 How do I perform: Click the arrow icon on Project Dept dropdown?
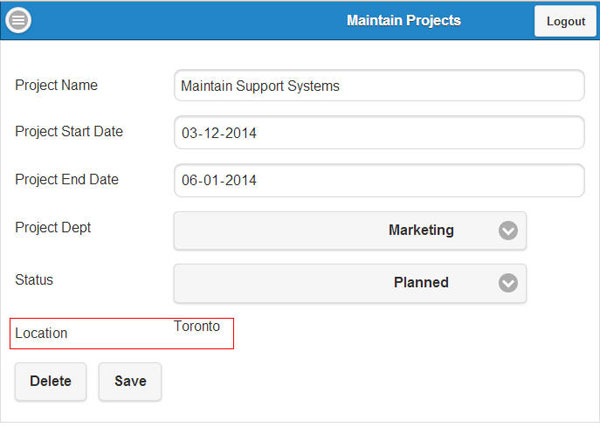point(508,231)
